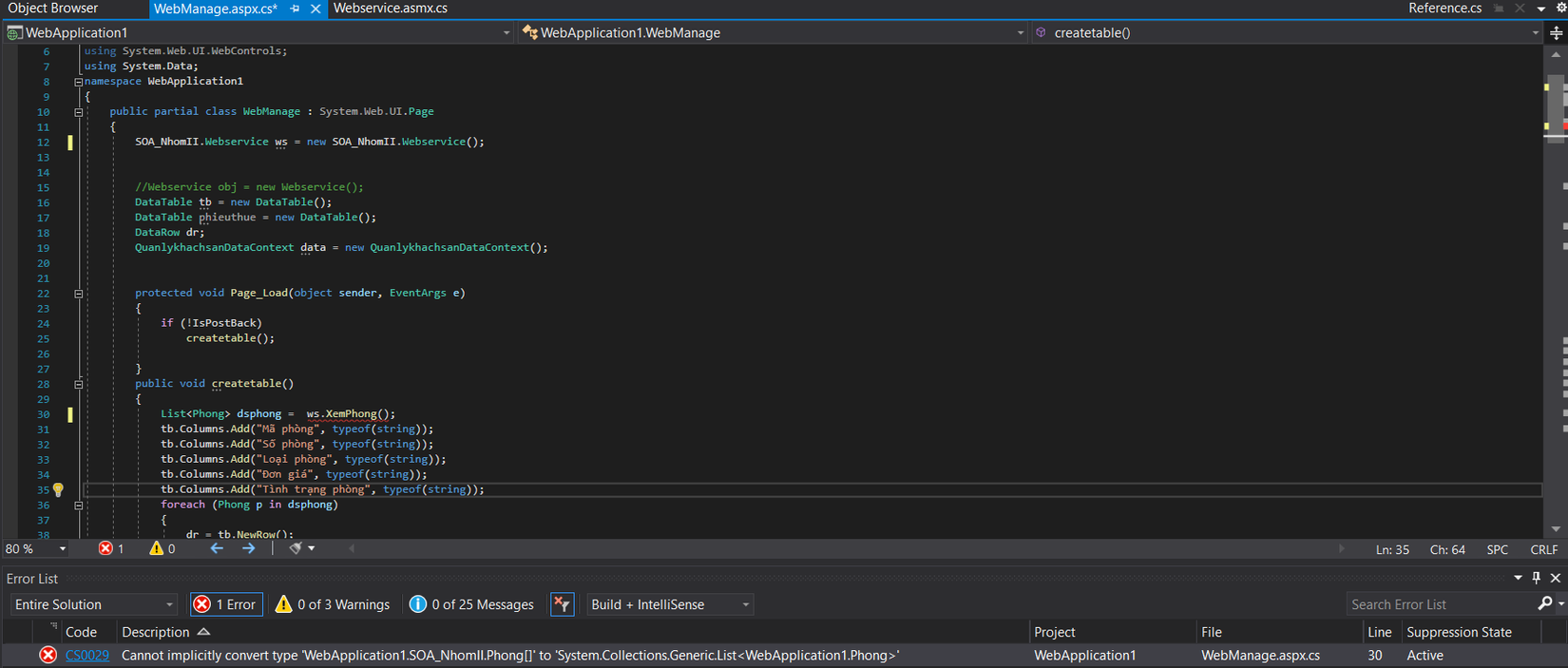
Task: Click the lightbulb quick actions icon
Action: pos(58,490)
